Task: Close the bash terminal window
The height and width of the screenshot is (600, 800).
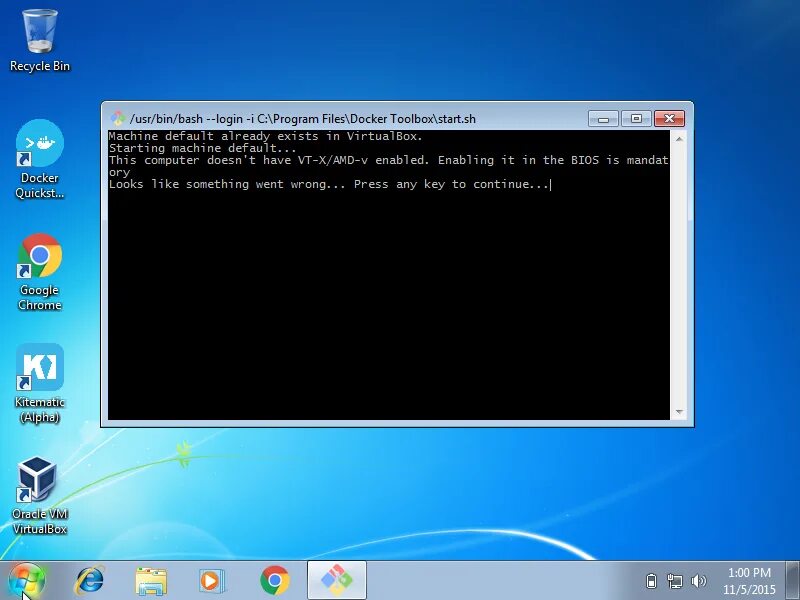Action: (669, 118)
